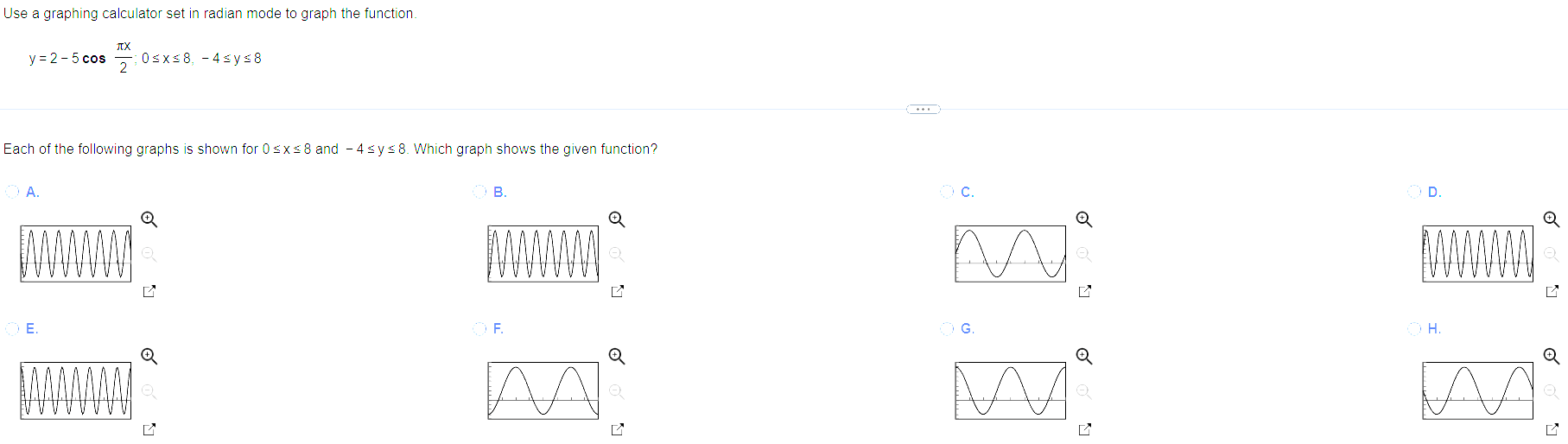Zoom in on graph G
Viewport: 1568px width, 444px height.
1083,356
